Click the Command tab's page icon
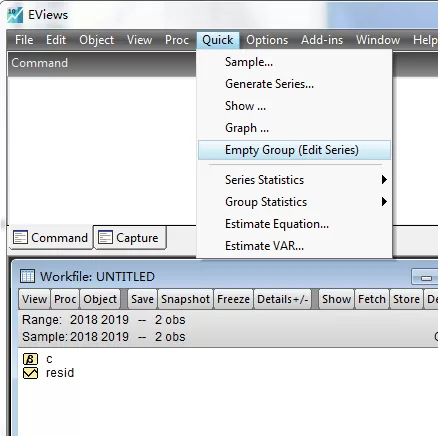This screenshot has width=438, height=436. coord(20,238)
